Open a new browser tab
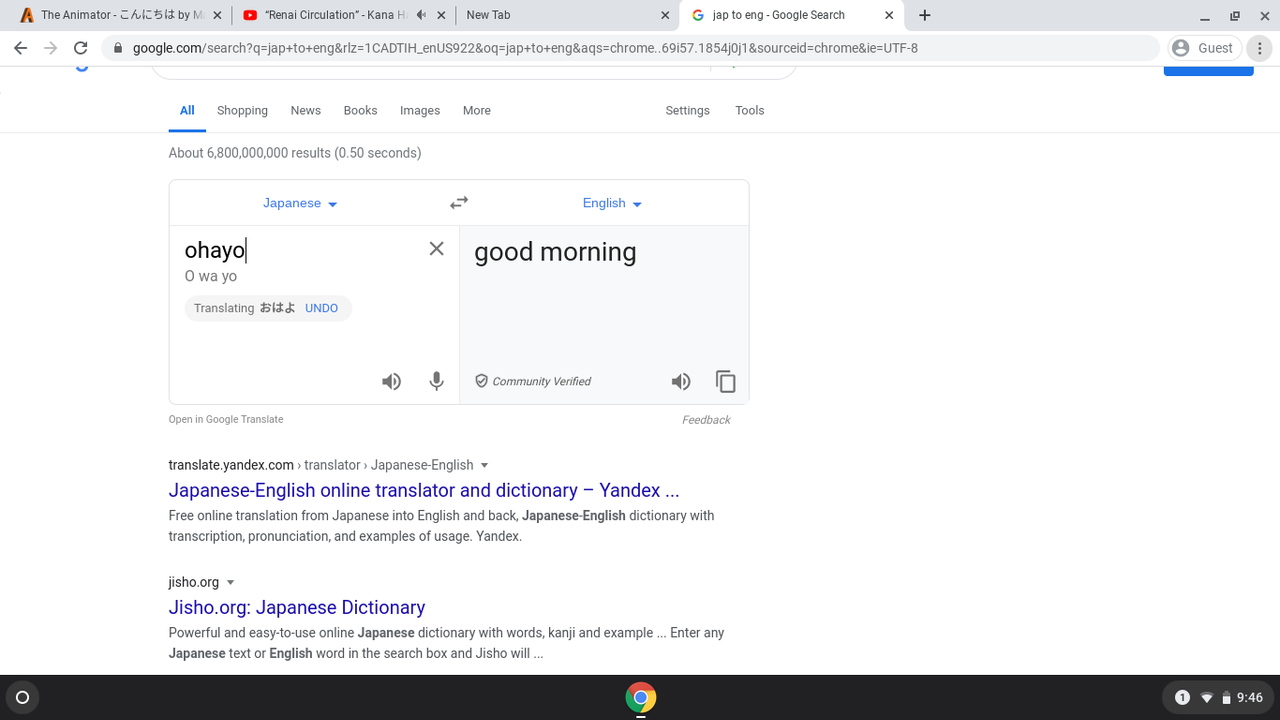 [925, 15]
